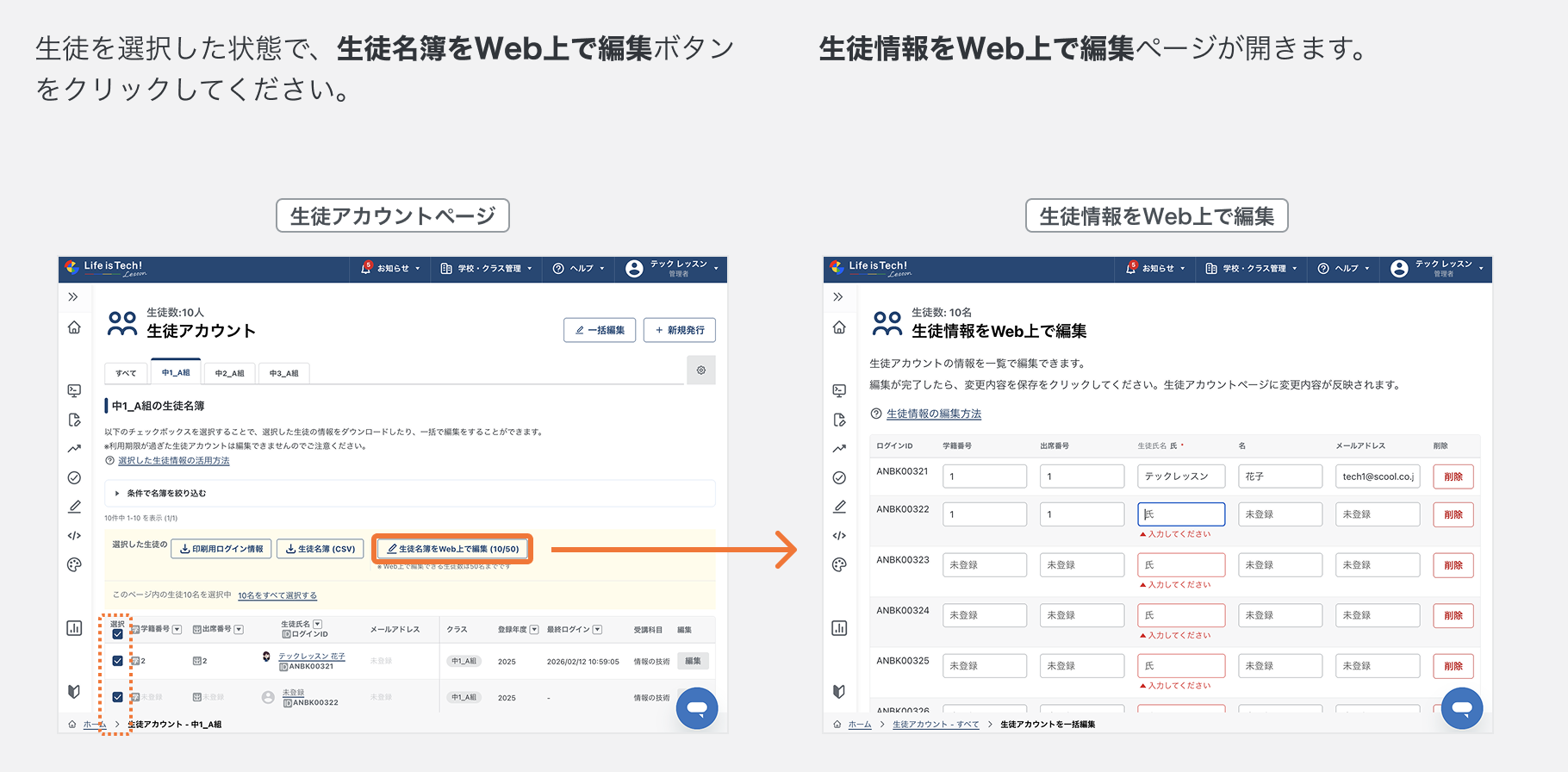The width and height of the screenshot is (1568, 772).
Task: Click the home icon in the left screenshot sidebar
Action: point(74,327)
